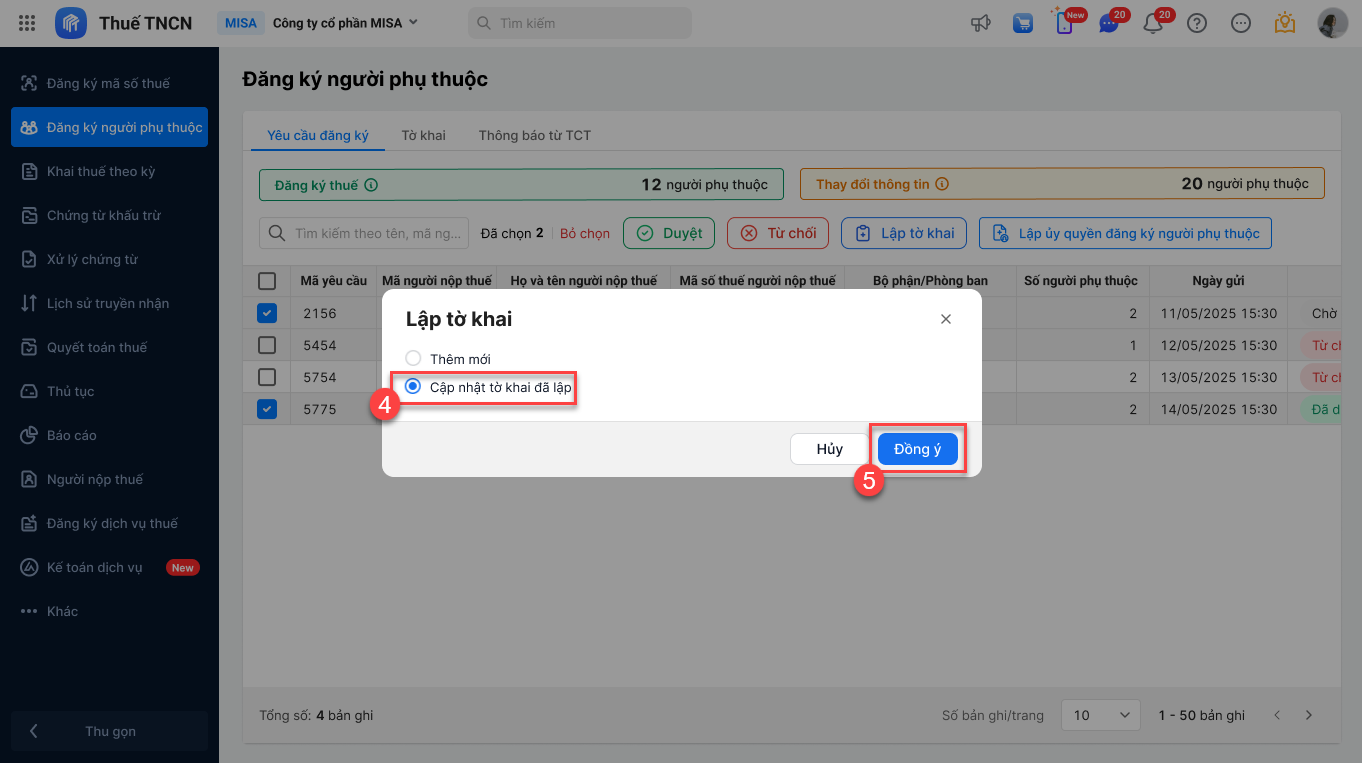Switch to the Tờ khai tab
Viewport: 1362px width, 763px height.
[x=423, y=135]
